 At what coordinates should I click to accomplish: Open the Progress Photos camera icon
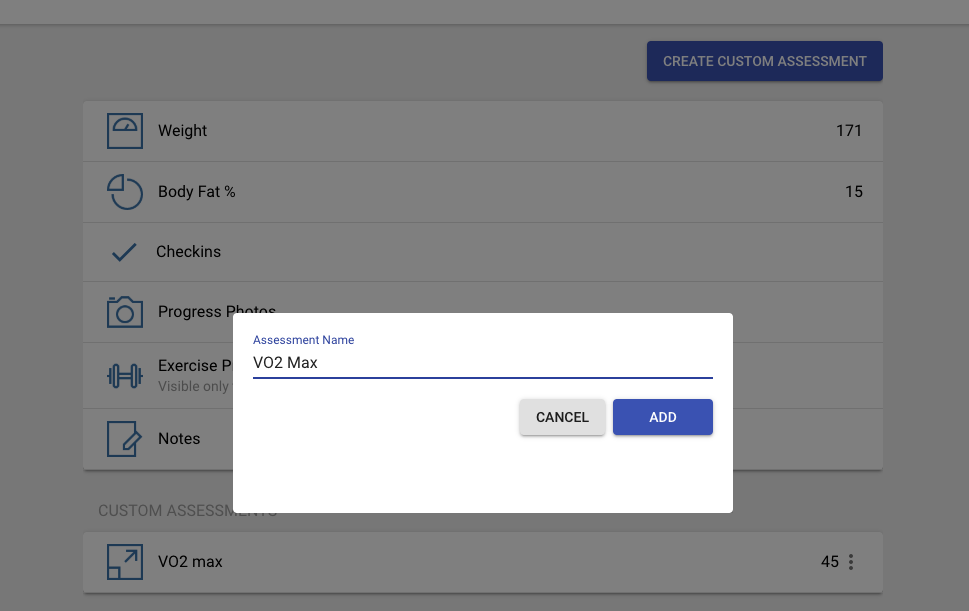click(124, 311)
